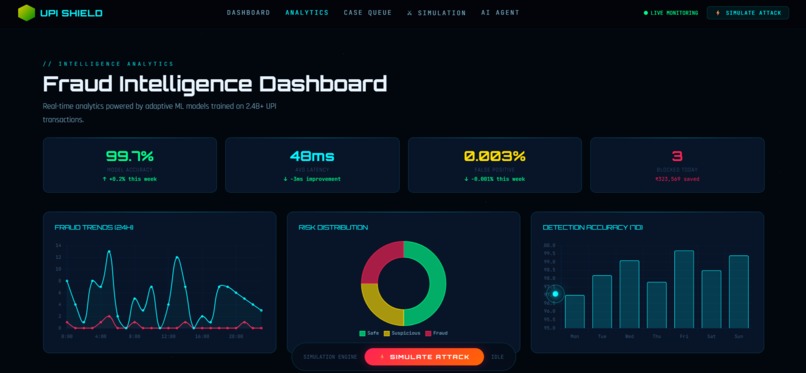Click the Live Monitoring label
Image resolution: width=806 pixels, height=373 pixels.
point(674,13)
